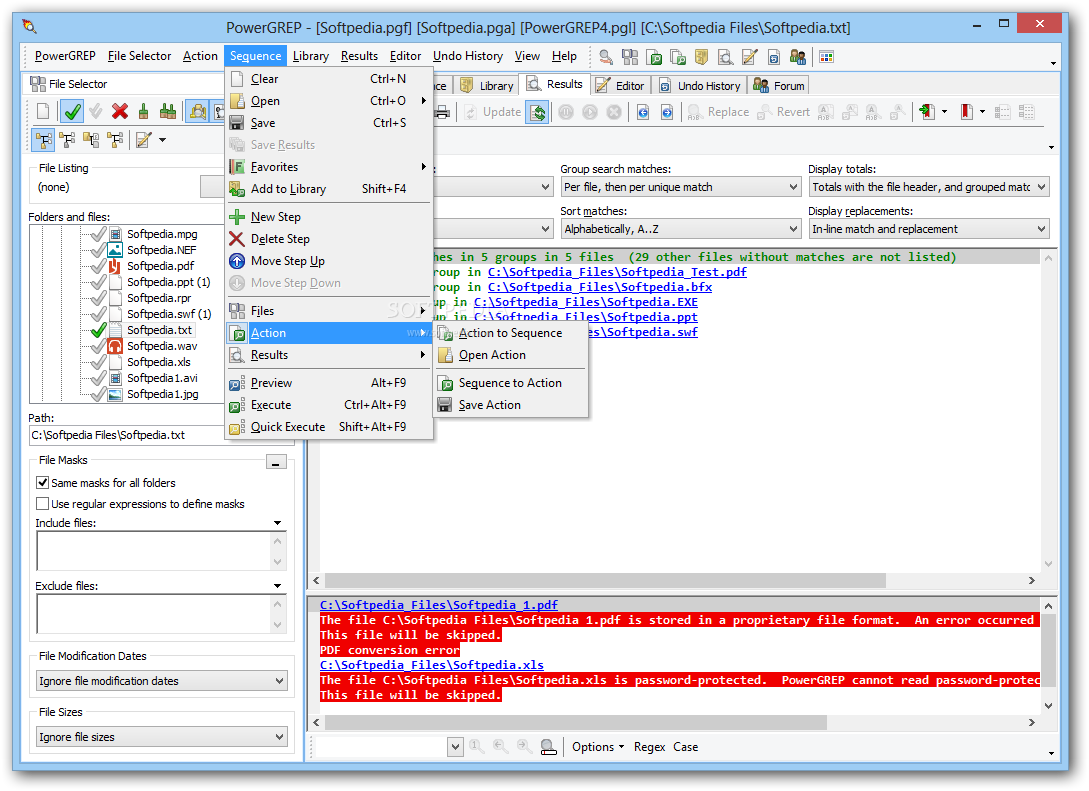Image resolution: width=1089 pixels, height=791 pixels.
Task: Select New Step in Sequence menu
Action: 329,217
